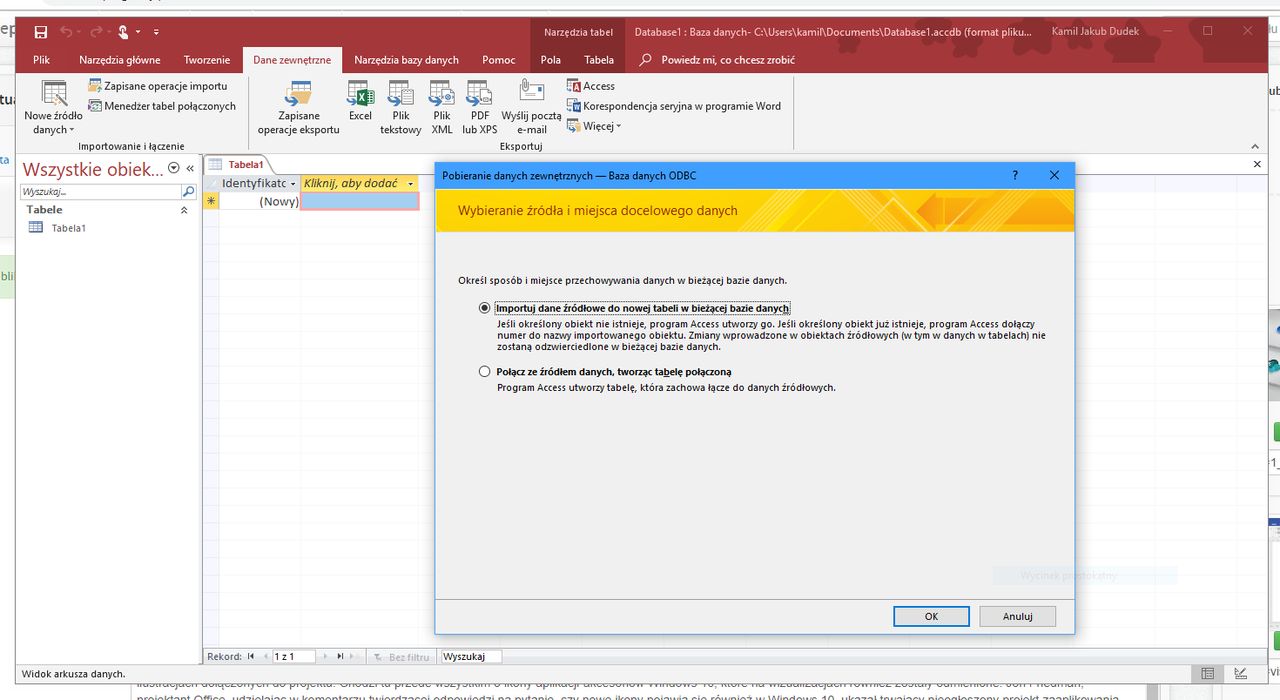Click OK in the ODBC dialog
The image size is (1280, 700).
[x=931, y=616]
